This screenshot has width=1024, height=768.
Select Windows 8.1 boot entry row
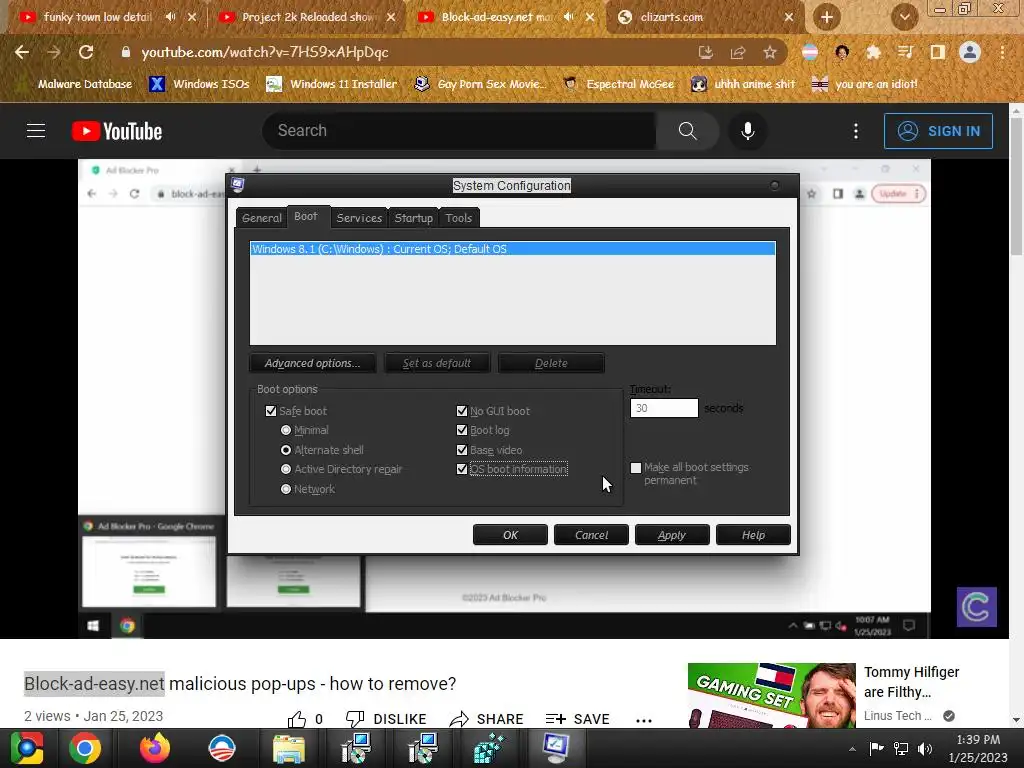(513, 249)
